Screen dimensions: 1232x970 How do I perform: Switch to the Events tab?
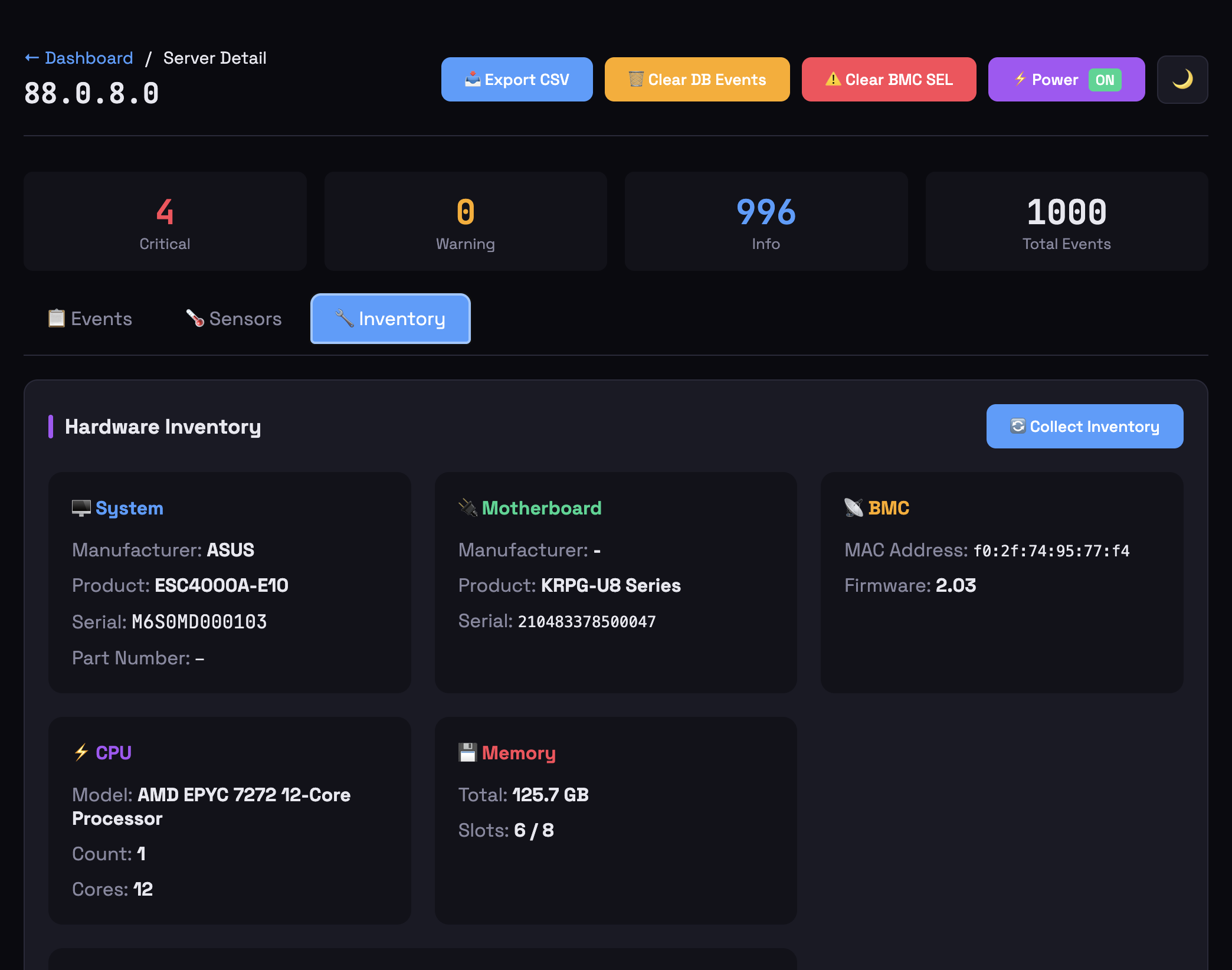90,319
